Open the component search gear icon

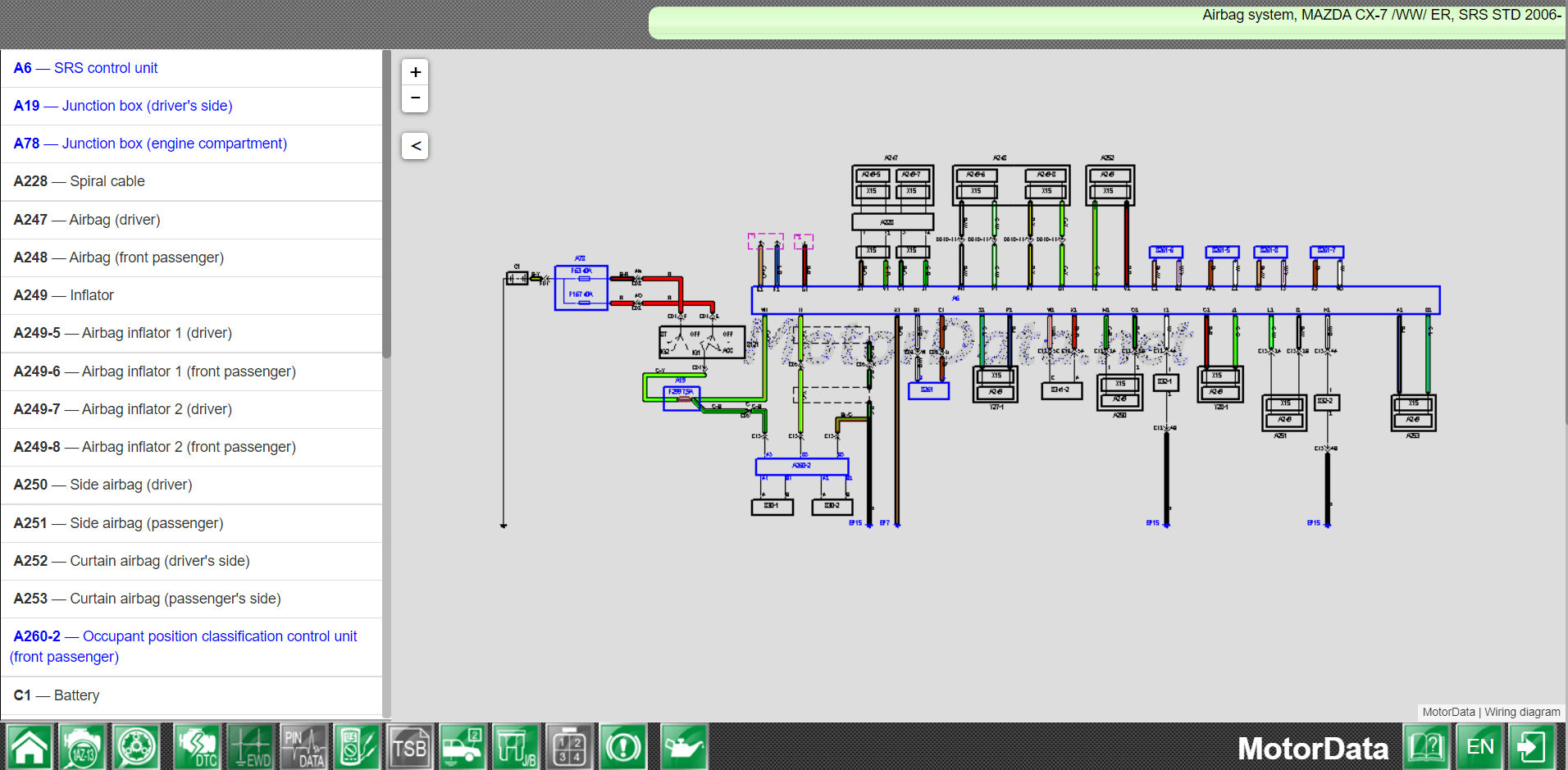(x=136, y=747)
